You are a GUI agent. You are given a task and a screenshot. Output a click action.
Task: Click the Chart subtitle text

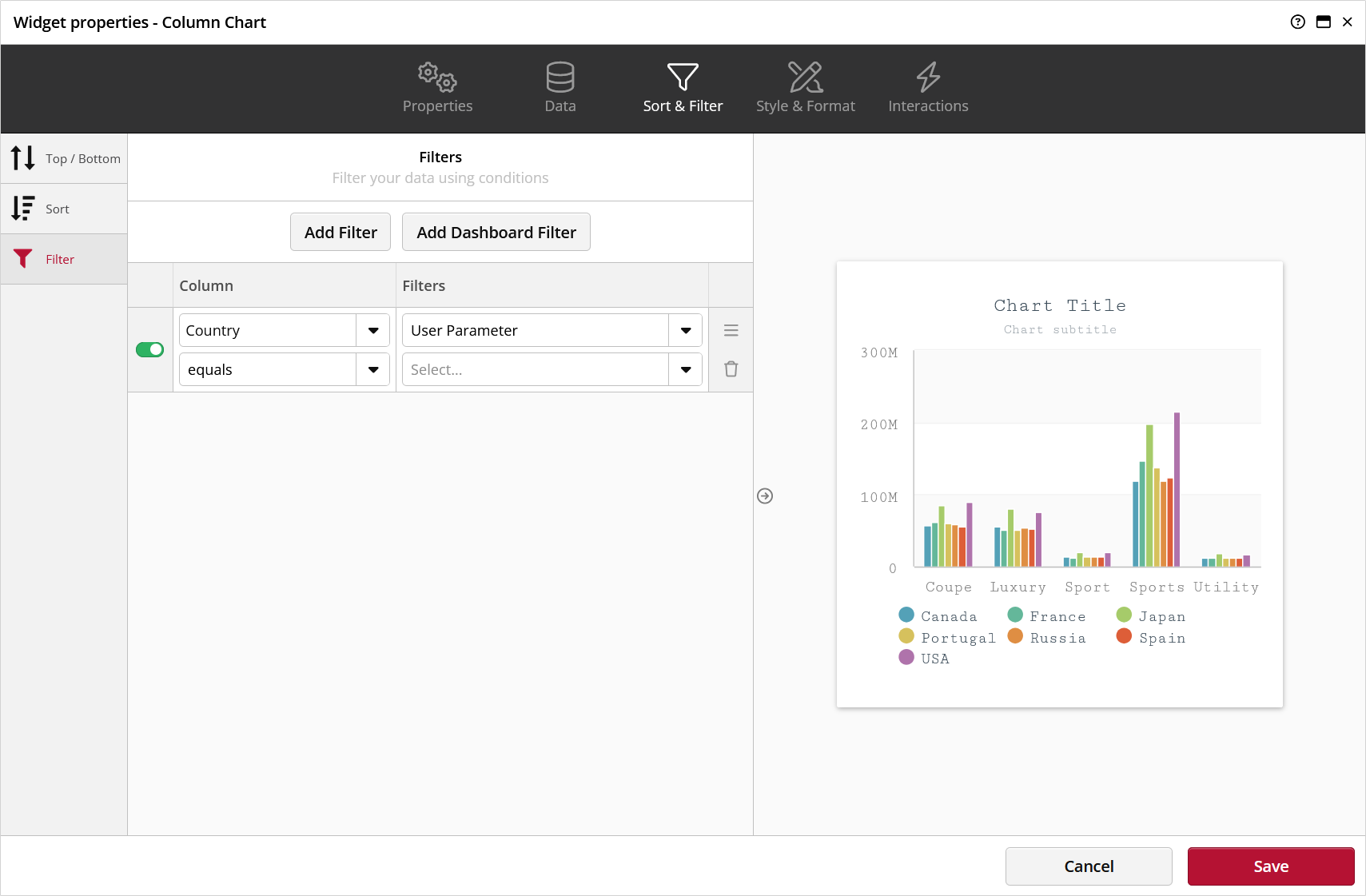tap(1060, 329)
